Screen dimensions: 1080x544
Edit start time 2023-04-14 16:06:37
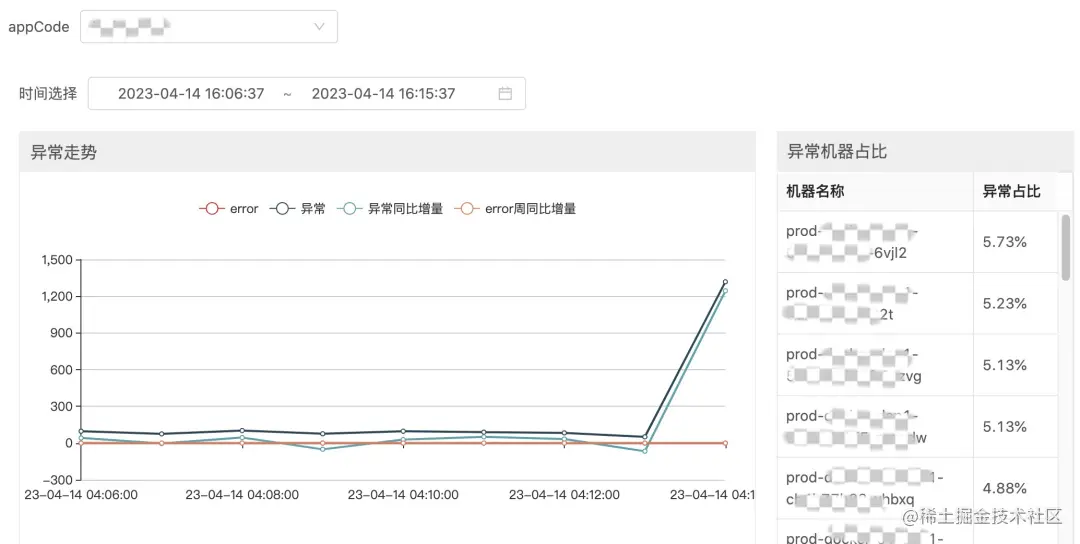[191, 94]
